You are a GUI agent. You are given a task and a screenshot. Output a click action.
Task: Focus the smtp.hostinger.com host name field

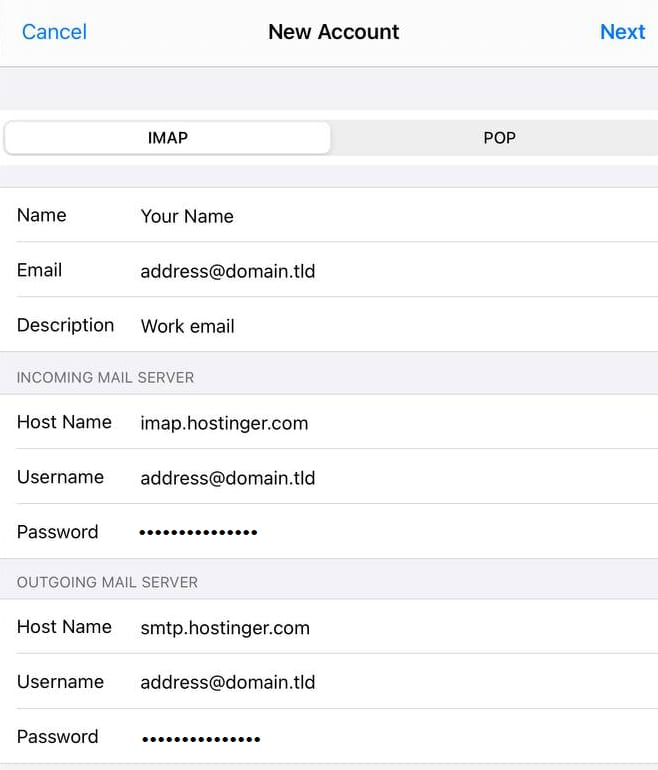[225, 628]
